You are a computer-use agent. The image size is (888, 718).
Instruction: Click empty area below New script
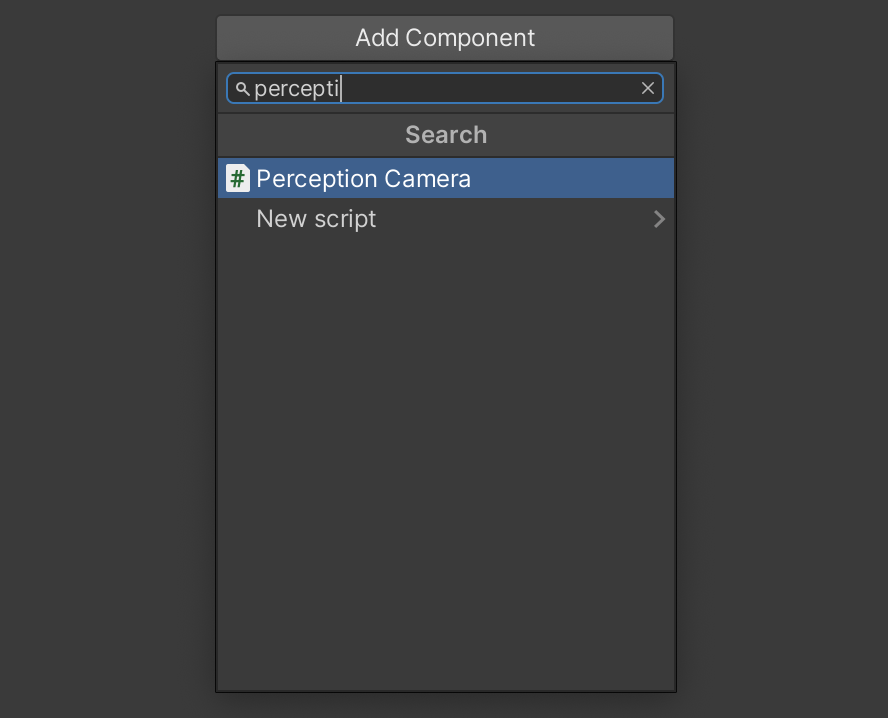[x=446, y=453]
